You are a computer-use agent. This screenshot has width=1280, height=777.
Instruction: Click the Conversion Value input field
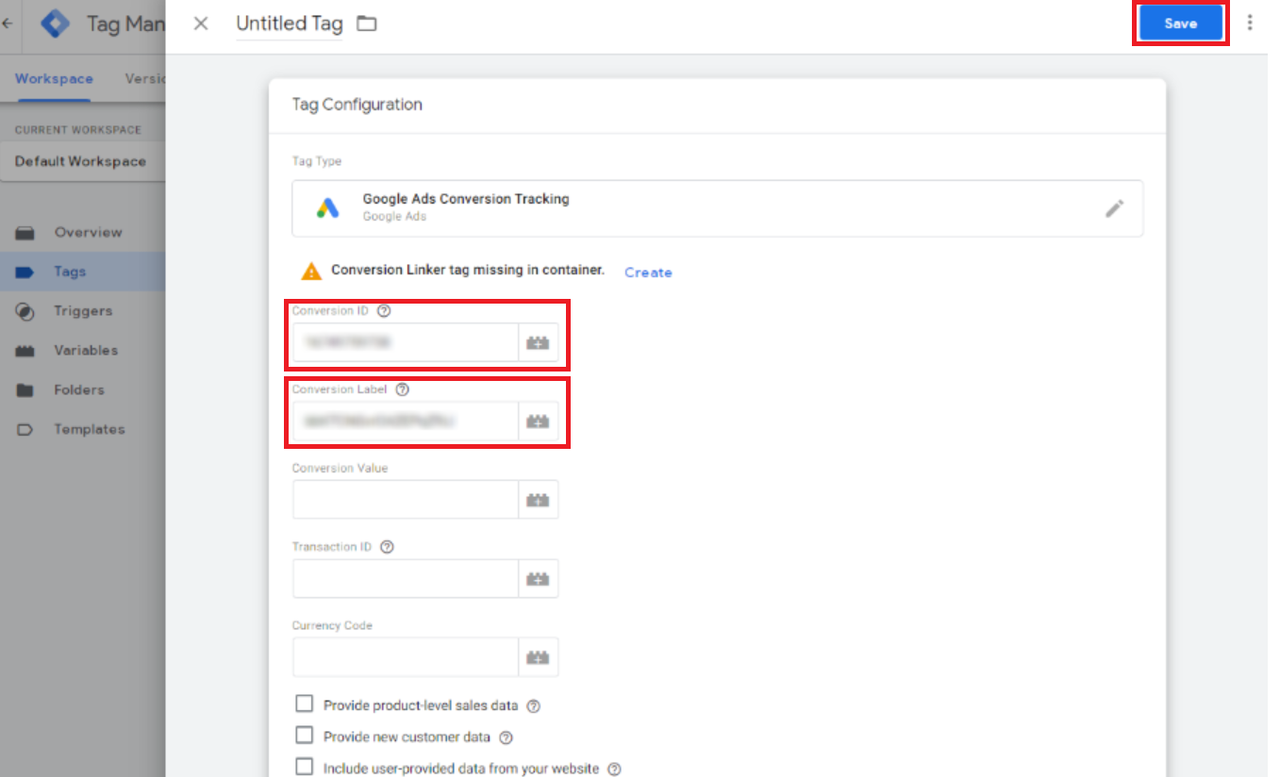(x=405, y=500)
